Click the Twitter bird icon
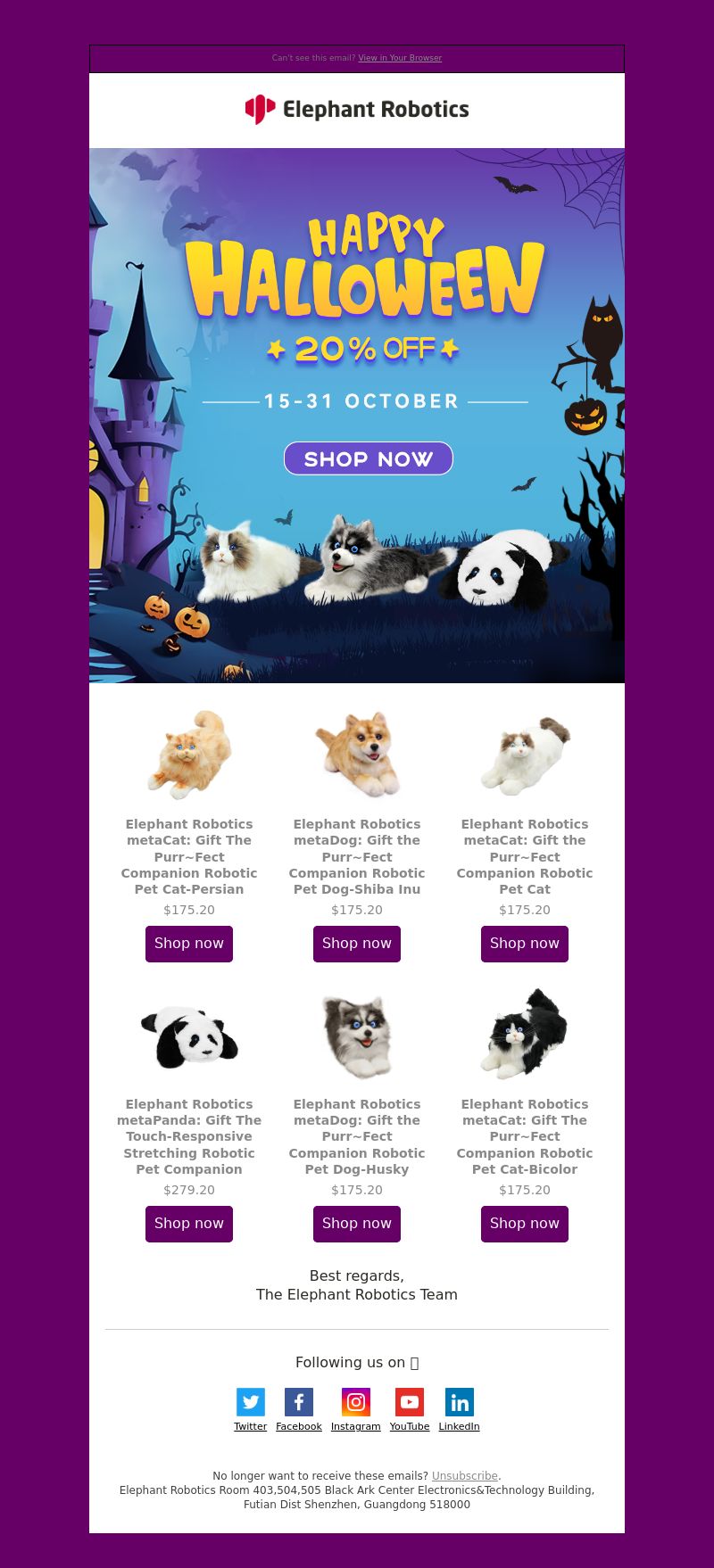714x1568 pixels. (251, 1401)
